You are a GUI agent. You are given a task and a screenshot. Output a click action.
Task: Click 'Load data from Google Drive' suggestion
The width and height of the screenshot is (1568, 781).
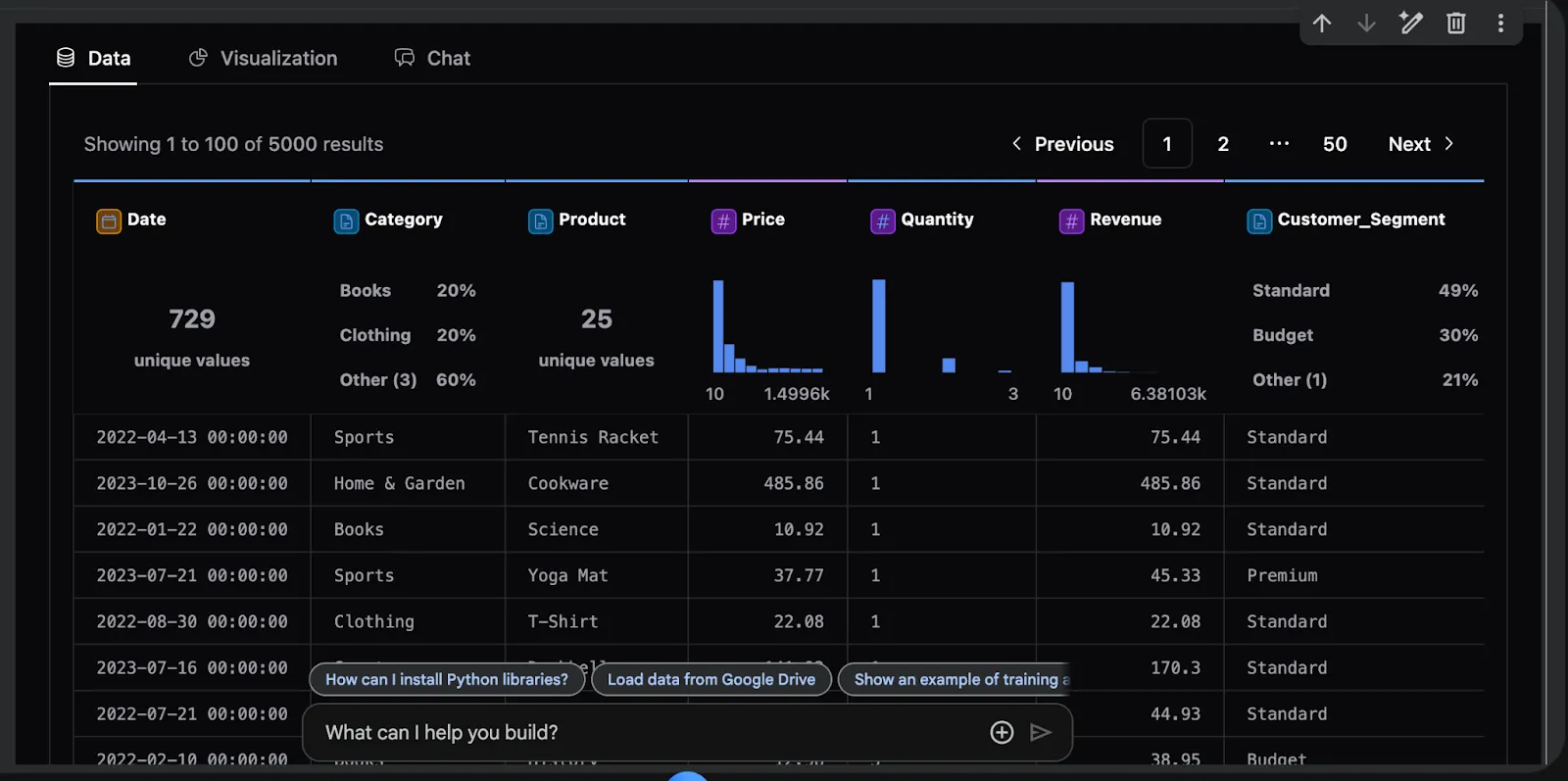tap(711, 679)
